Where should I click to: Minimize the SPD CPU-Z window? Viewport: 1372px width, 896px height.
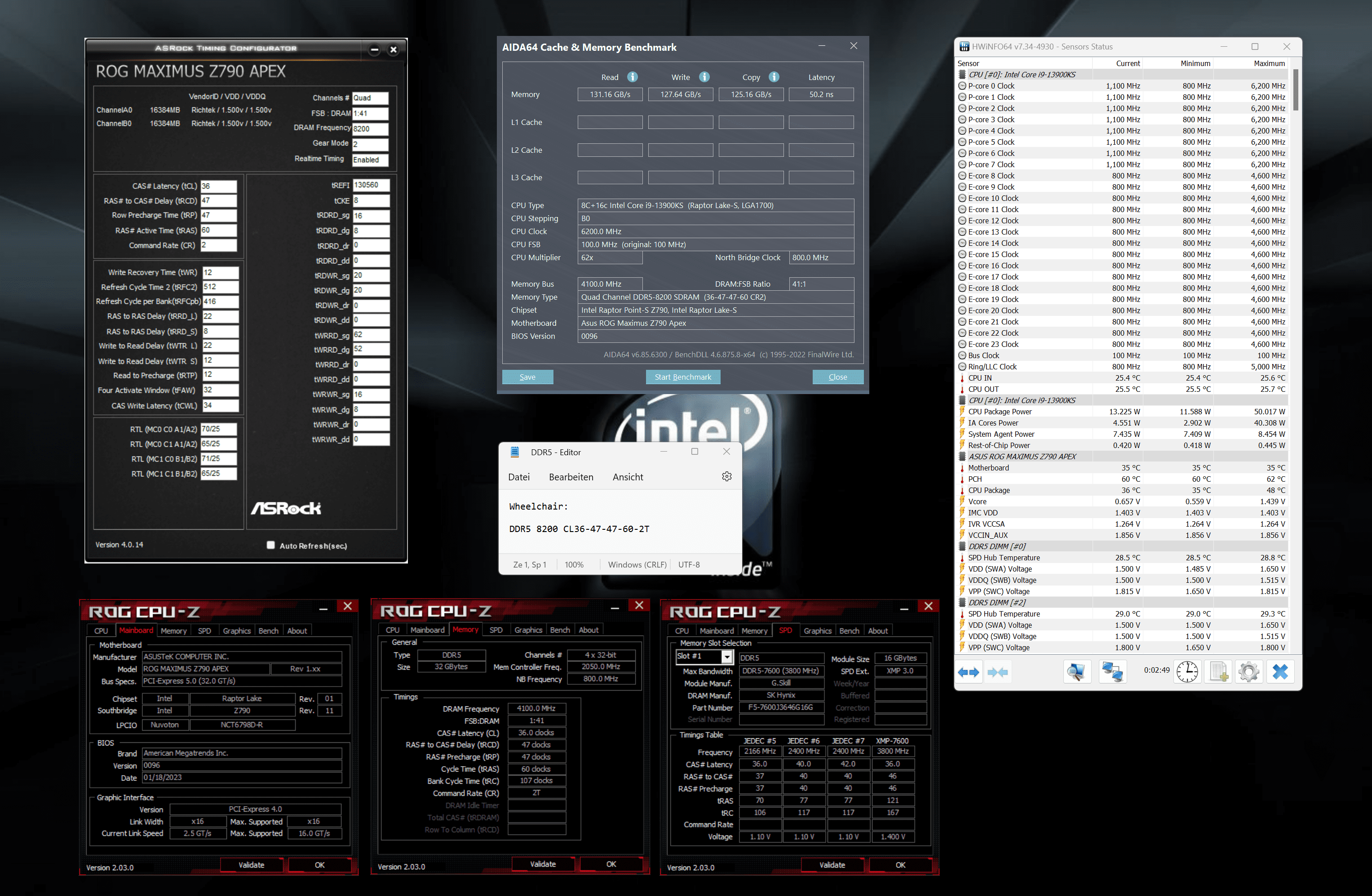tap(904, 608)
